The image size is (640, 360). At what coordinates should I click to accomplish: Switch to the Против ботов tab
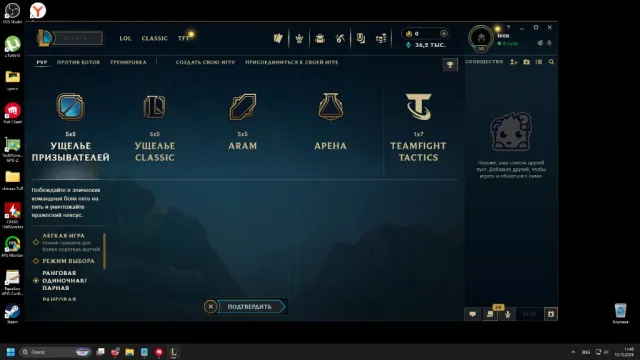pos(78,62)
